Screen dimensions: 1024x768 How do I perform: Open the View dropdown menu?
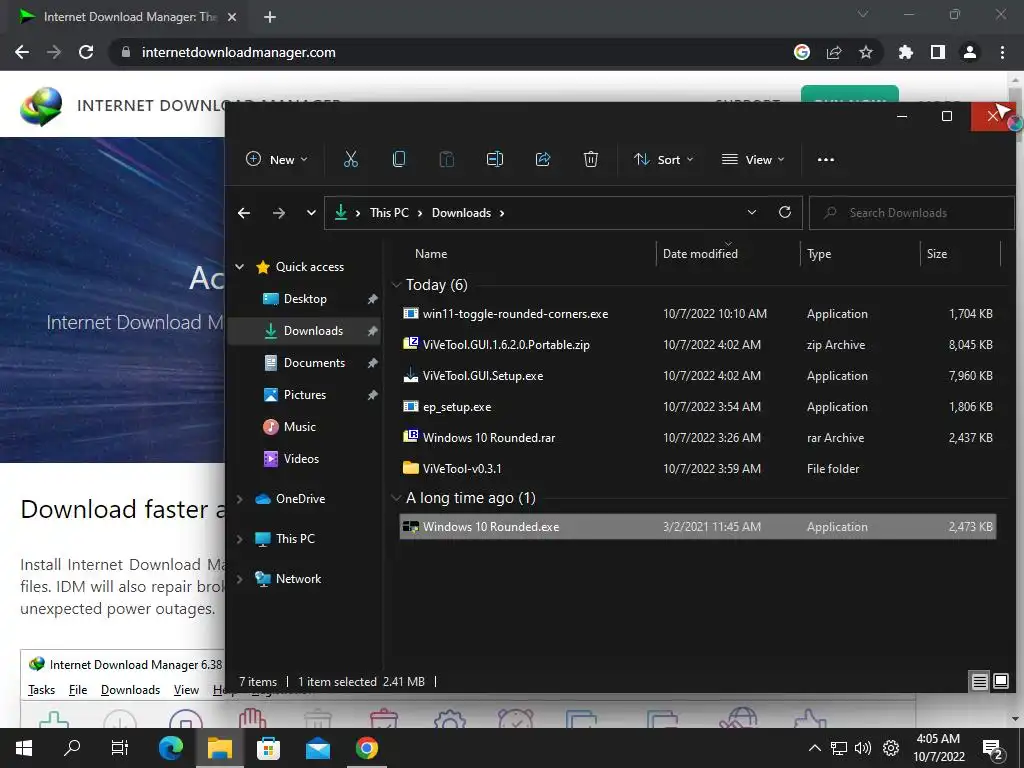[x=753, y=159]
